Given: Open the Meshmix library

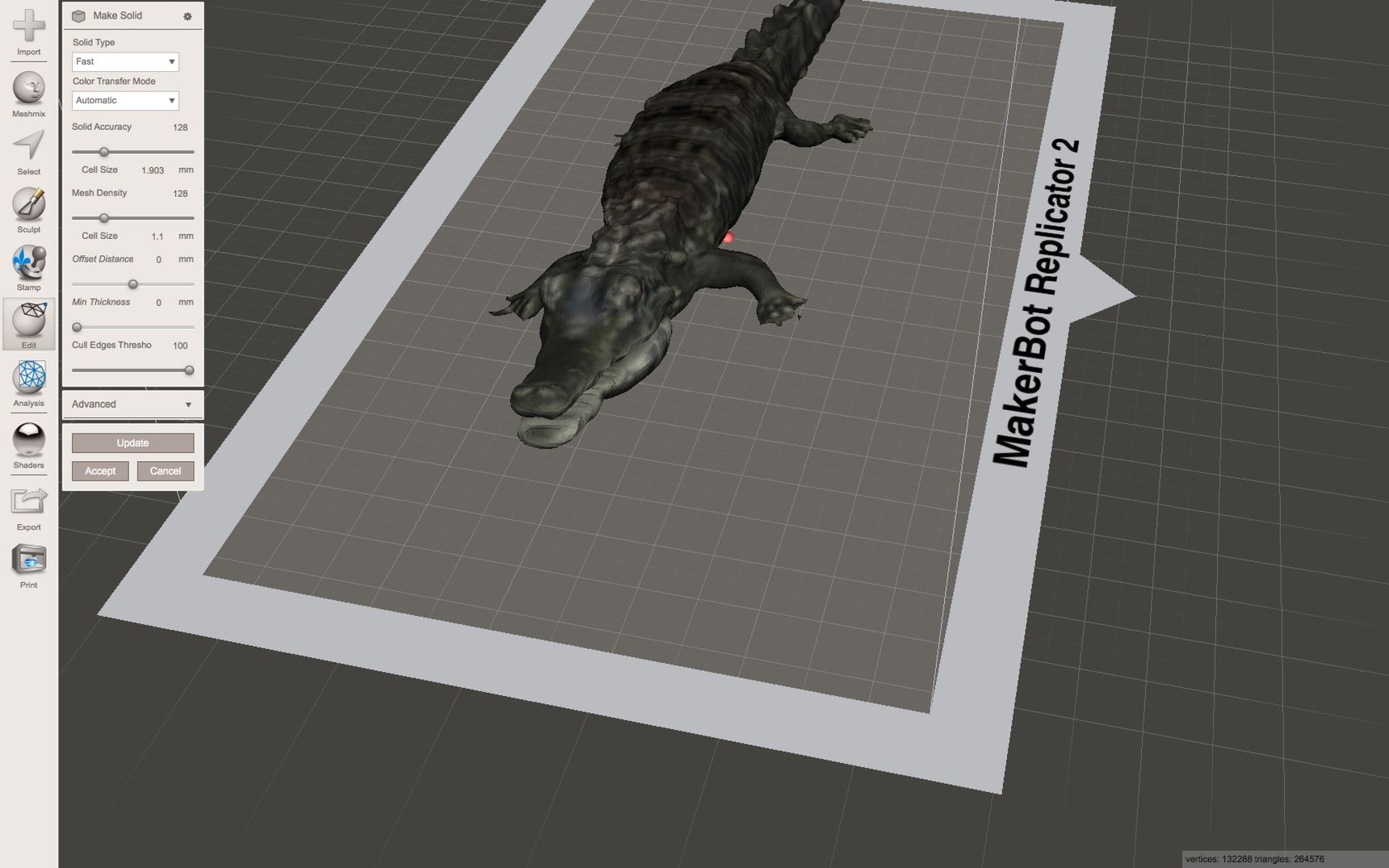Looking at the screenshot, I should (28, 94).
